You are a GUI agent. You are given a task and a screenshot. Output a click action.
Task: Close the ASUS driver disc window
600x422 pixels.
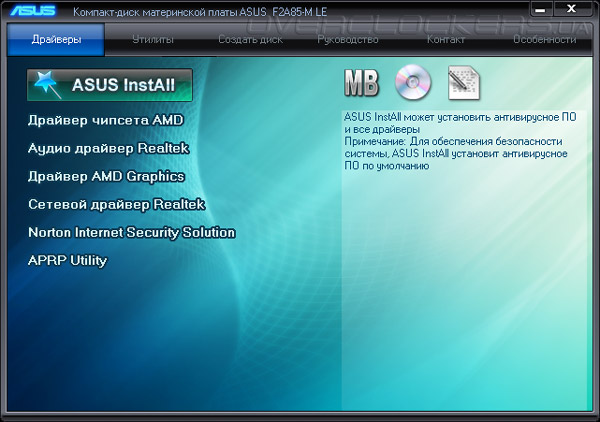pyautogui.click(x=572, y=9)
